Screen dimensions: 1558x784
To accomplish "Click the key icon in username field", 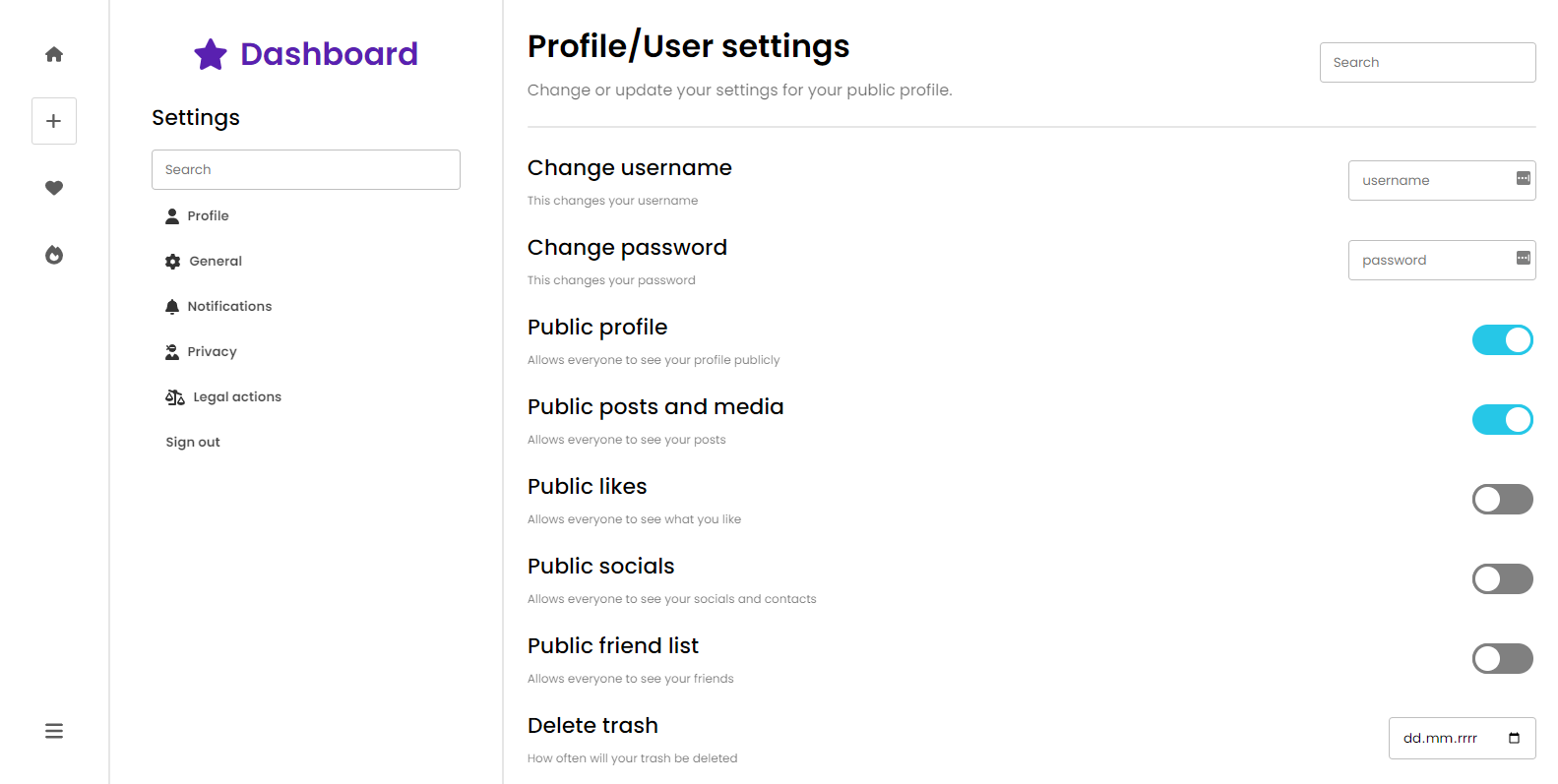I will click(x=1523, y=178).
